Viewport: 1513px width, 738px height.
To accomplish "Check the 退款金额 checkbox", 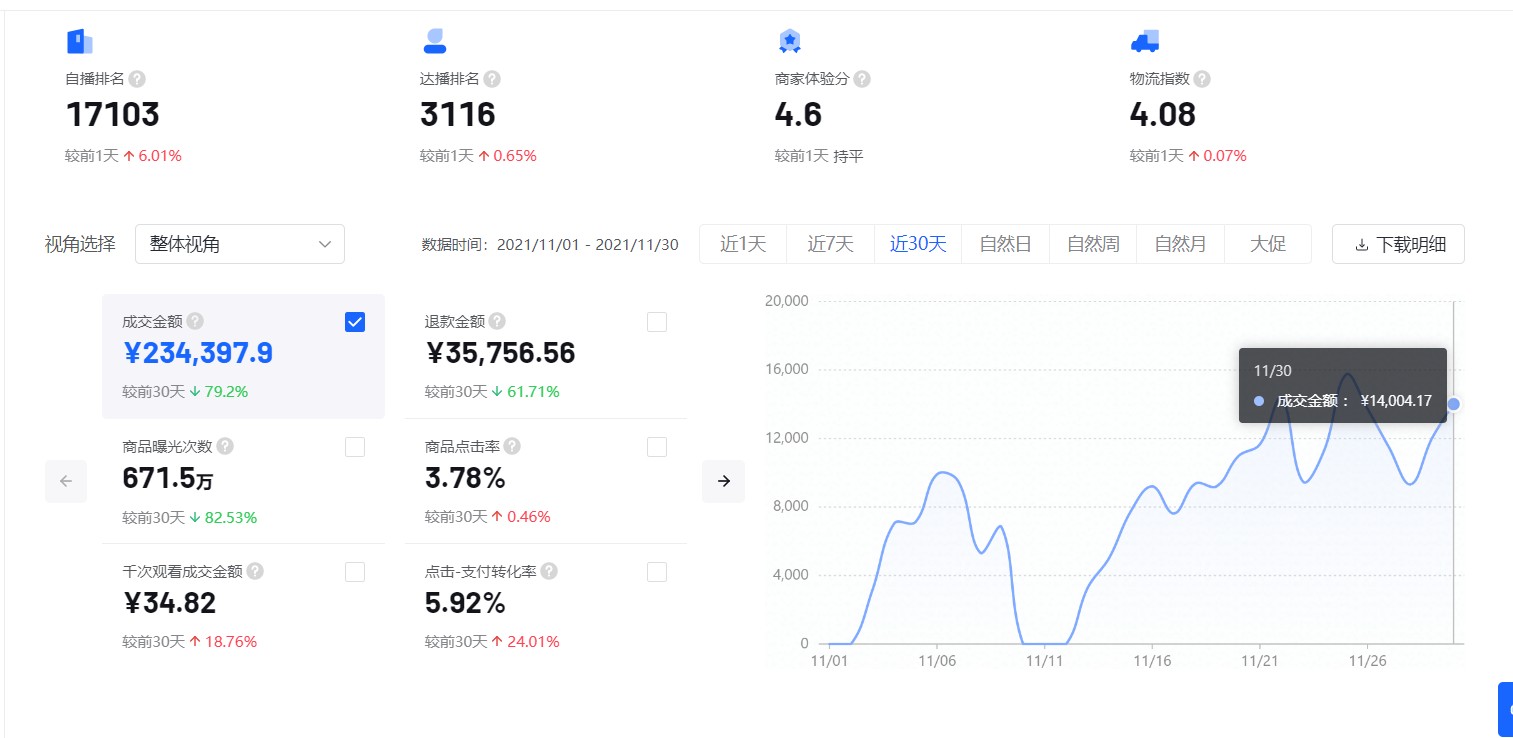I will [657, 322].
